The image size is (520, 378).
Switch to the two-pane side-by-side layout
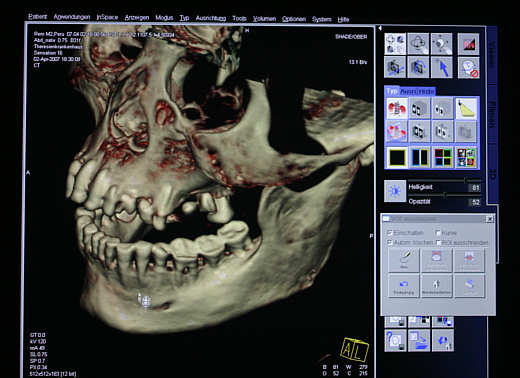click(420, 157)
